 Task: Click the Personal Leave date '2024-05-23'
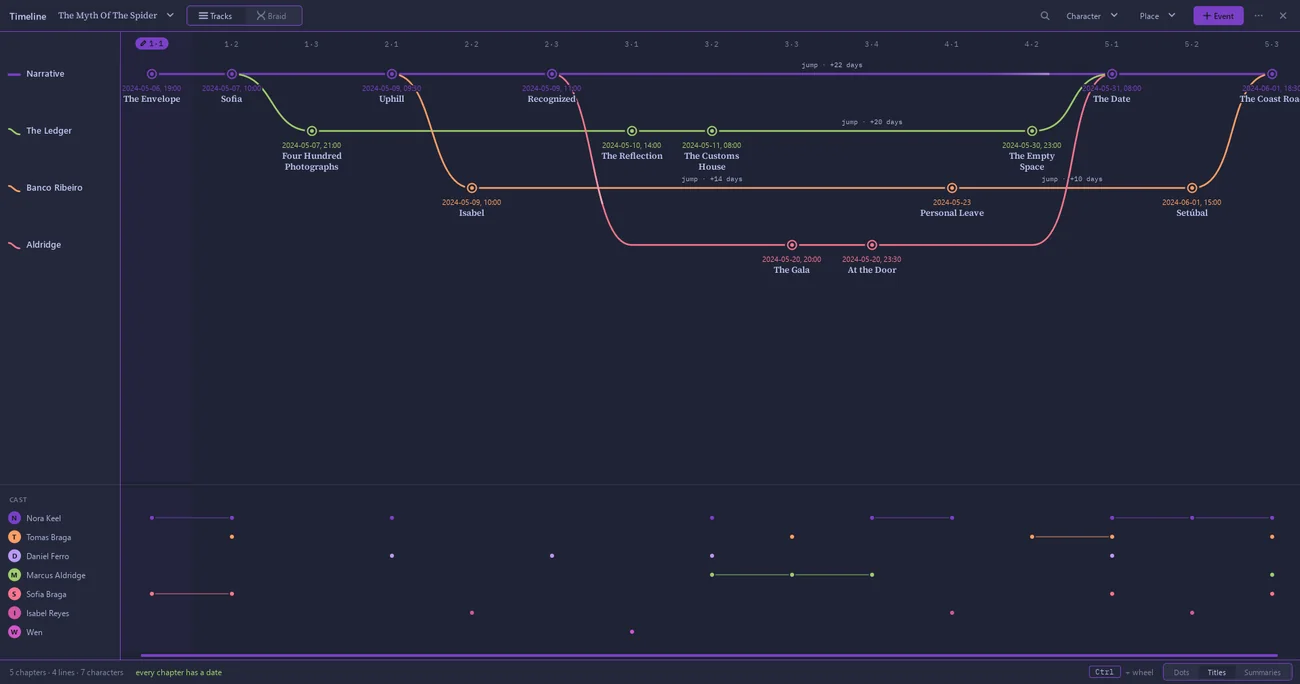952,202
